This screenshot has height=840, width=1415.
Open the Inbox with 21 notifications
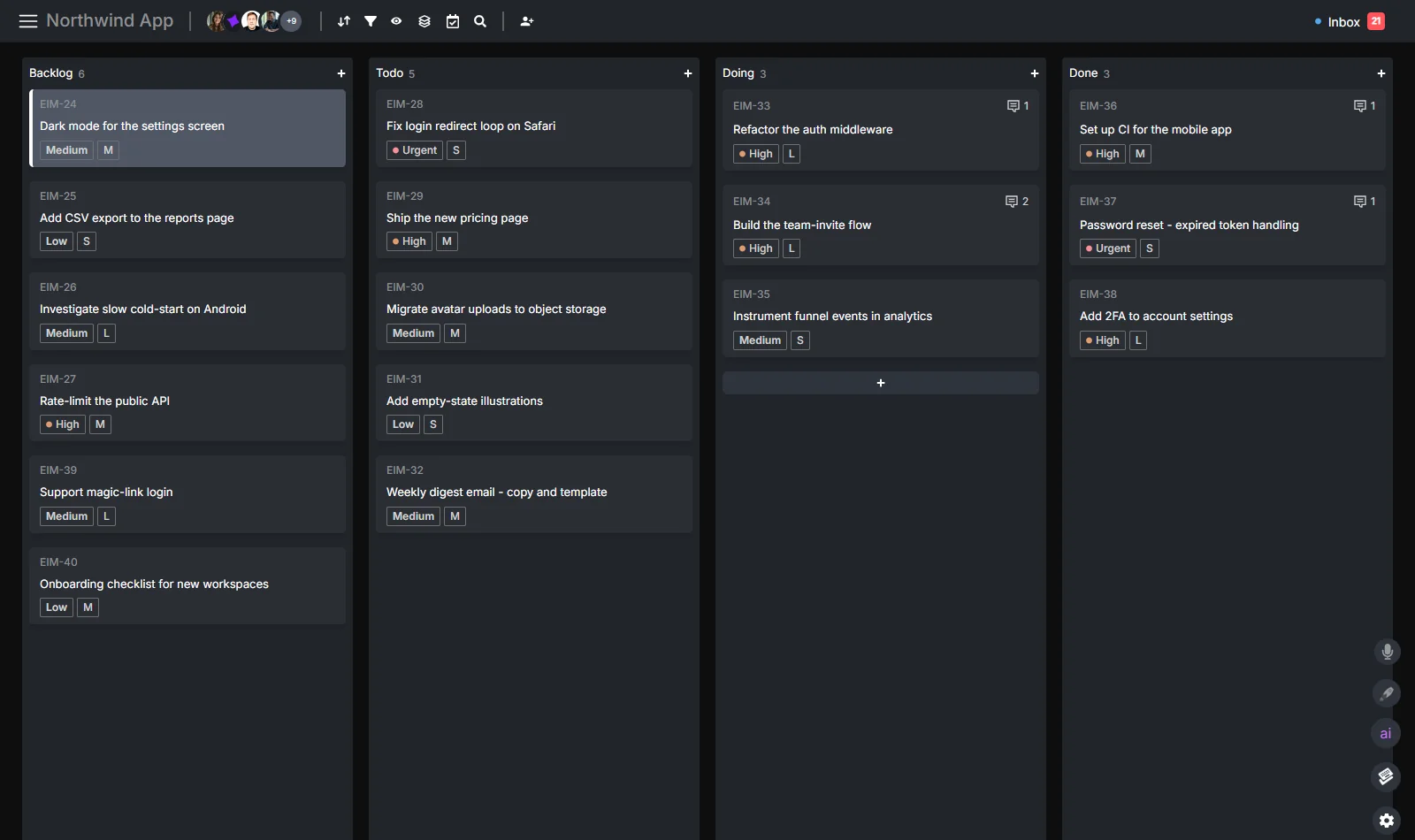[1350, 21]
